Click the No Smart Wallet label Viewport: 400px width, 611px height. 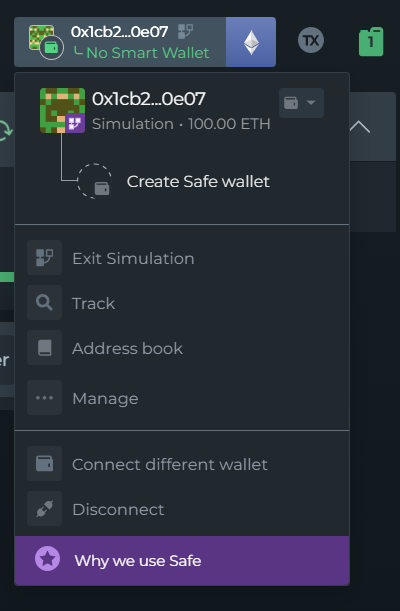(148, 53)
